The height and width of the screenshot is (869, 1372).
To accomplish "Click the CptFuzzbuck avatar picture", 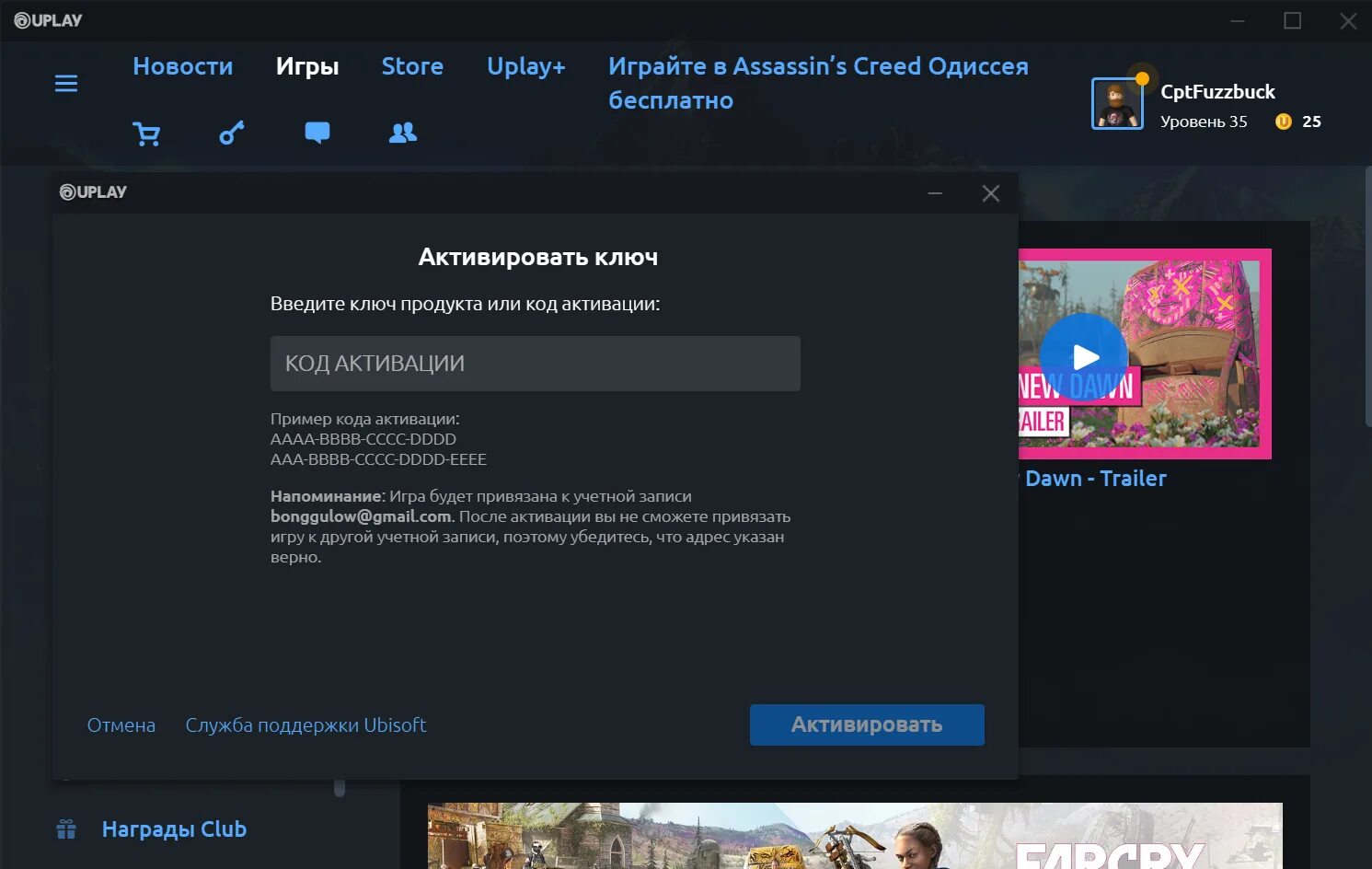I will (1117, 104).
